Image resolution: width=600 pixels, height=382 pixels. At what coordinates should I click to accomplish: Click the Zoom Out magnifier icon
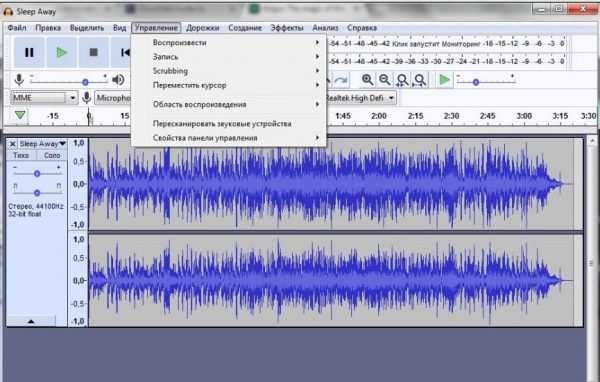tap(384, 80)
